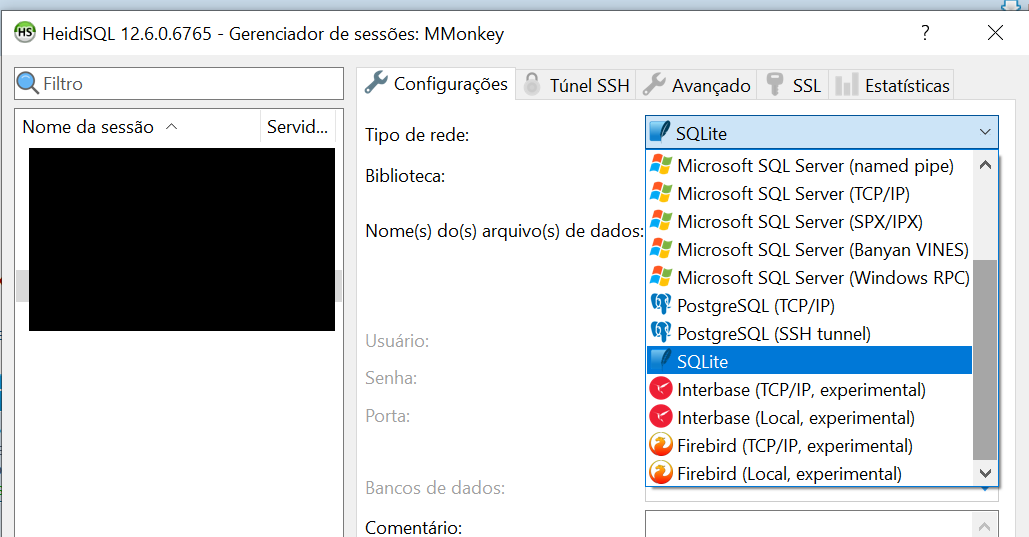Click the red icon beside Interbase (Local, experimental)

point(661,417)
